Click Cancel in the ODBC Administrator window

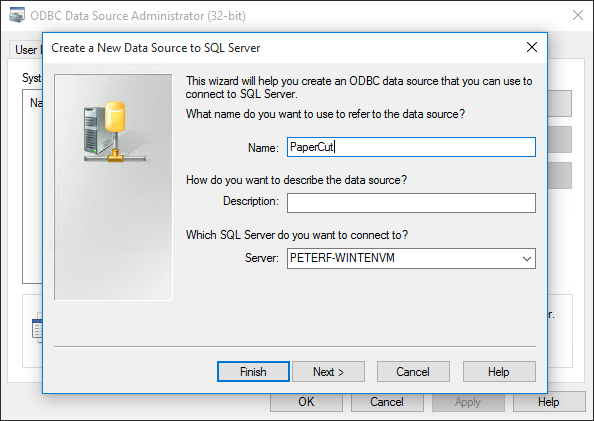coord(387,402)
